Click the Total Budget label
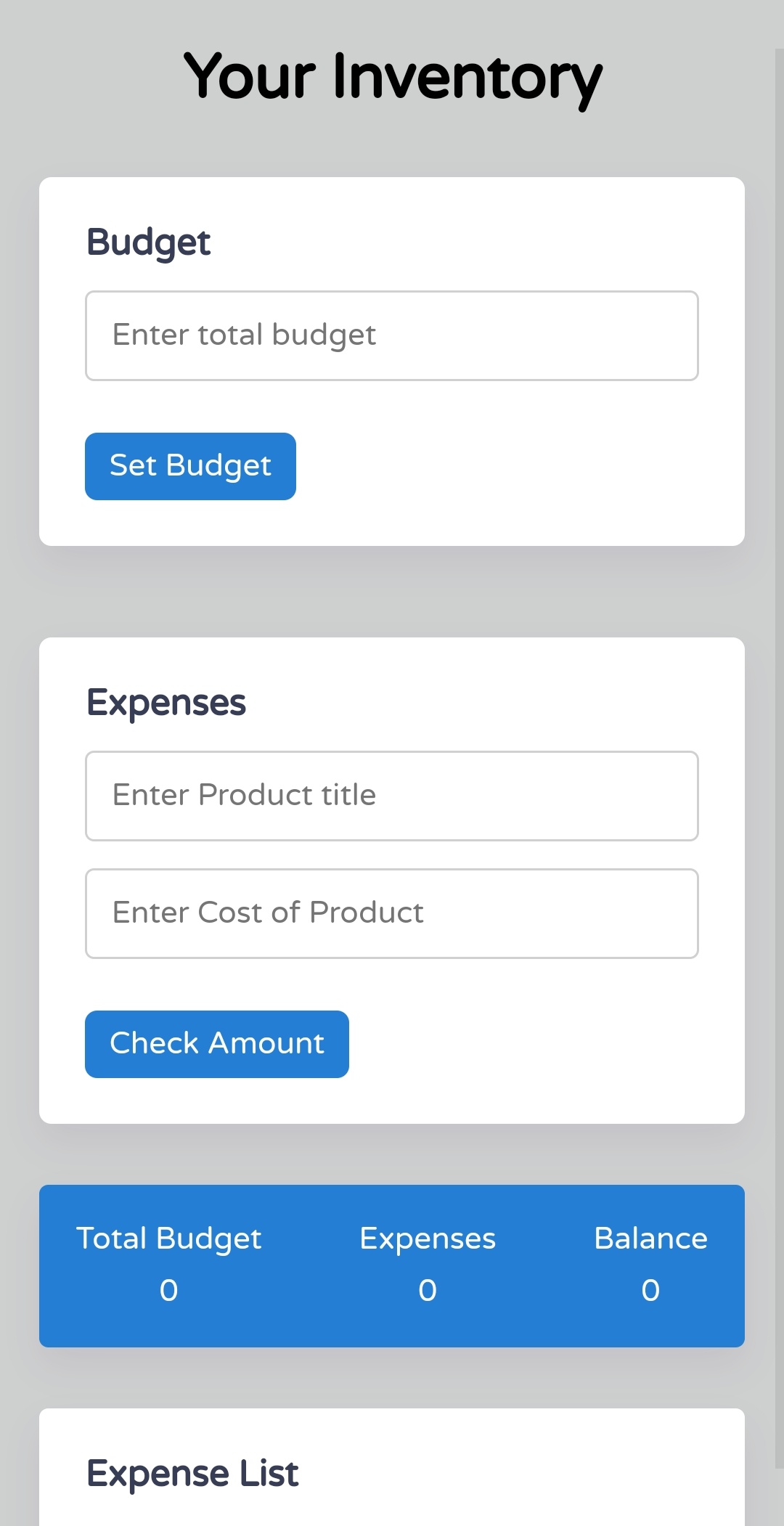The height and width of the screenshot is (1526, 784). (x=169, y=1239)
